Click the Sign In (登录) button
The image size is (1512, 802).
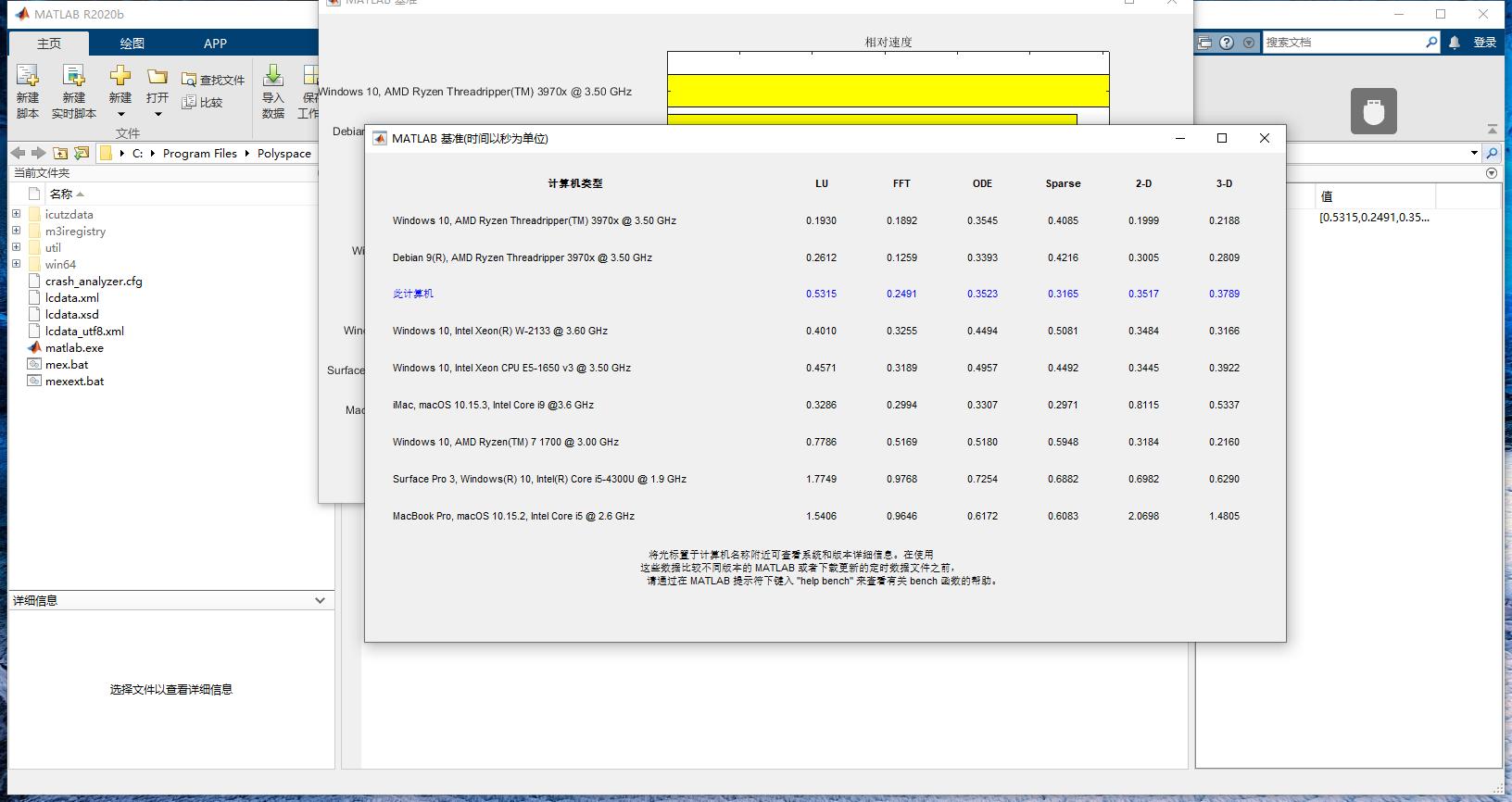click(x=1485, y=43)
